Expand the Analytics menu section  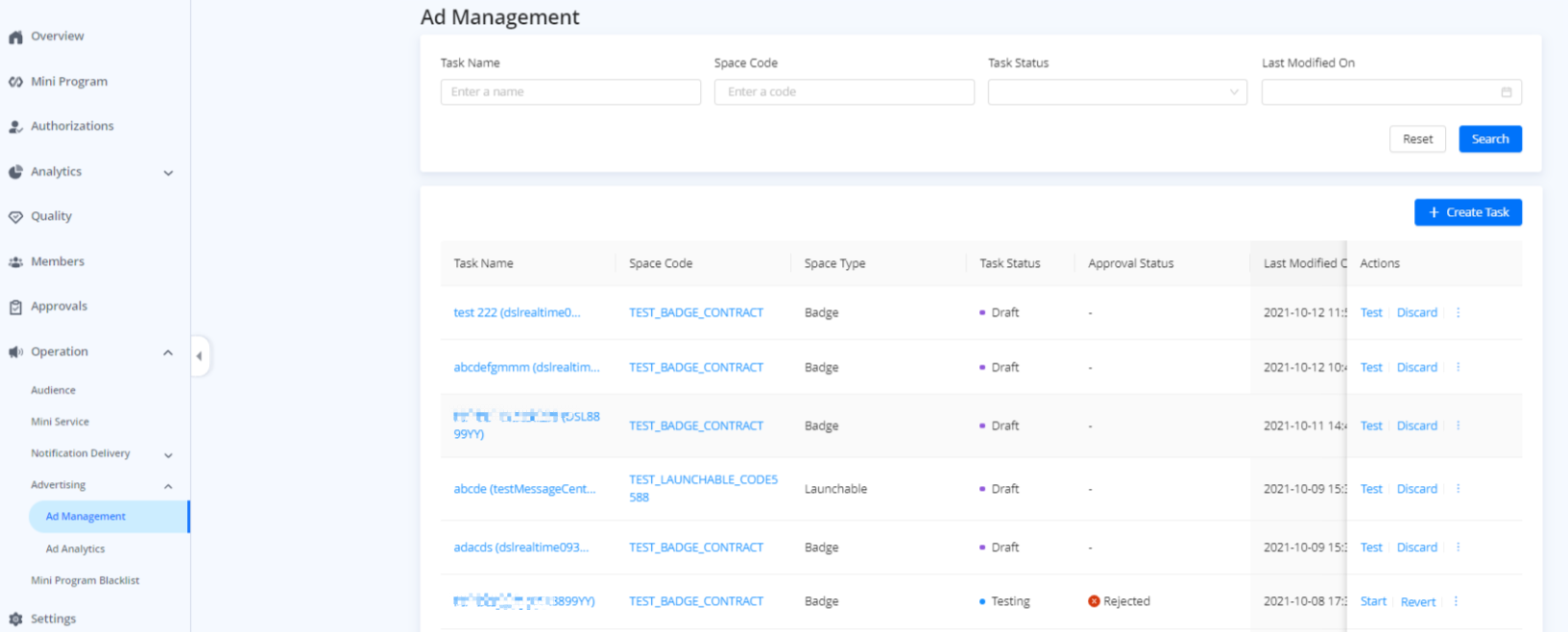click(168, 173)
